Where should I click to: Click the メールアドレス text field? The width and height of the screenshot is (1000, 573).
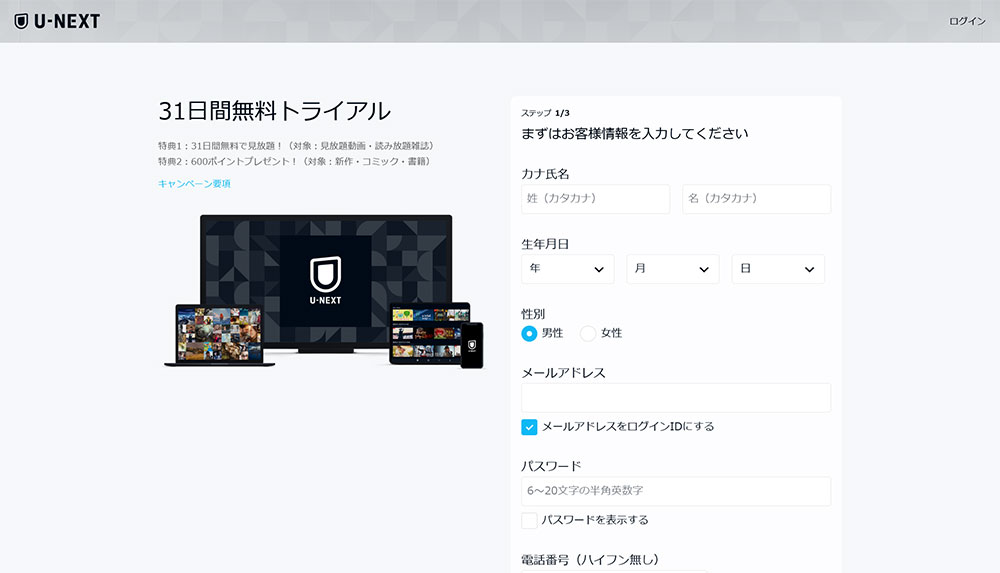675,398
